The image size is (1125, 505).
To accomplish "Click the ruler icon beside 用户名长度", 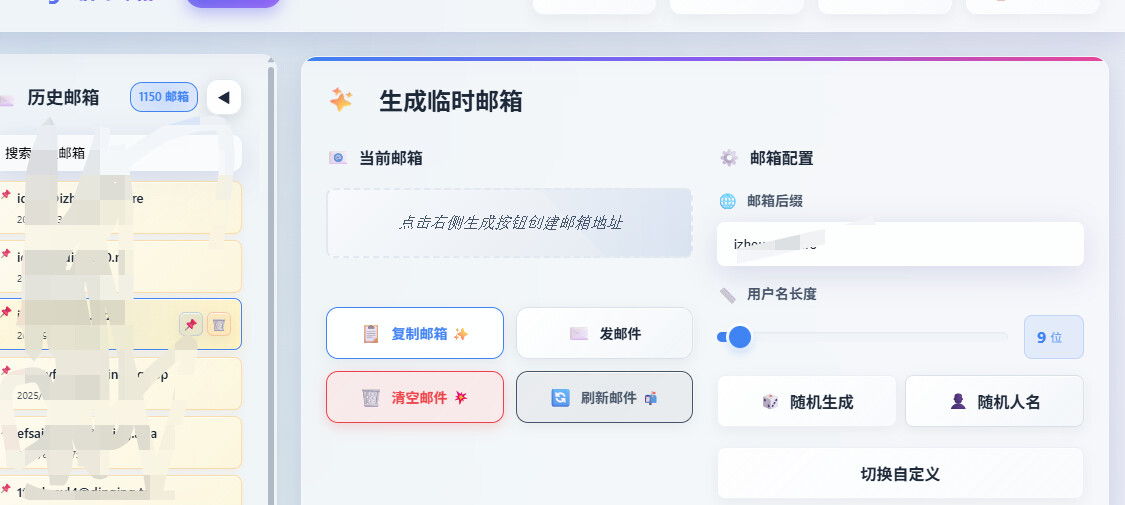I will [x=728, y=294].
